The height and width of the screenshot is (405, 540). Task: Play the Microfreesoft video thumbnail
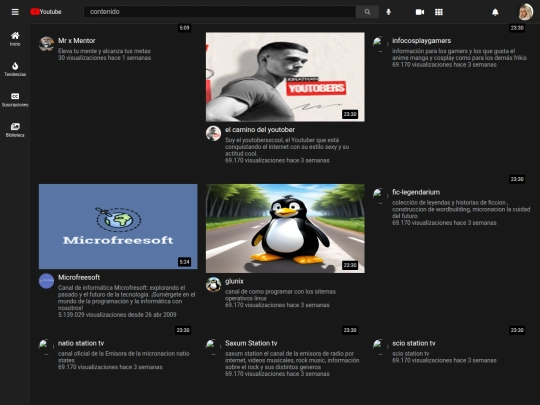click(x=118, y=226)
